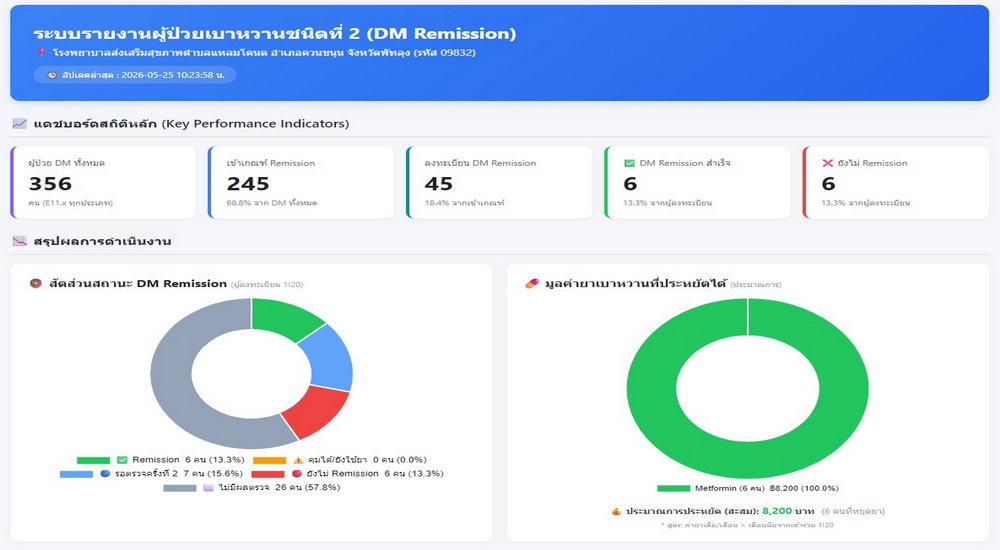Click the 'Remission 6 คน (13.3%)' legend label

coord(189,459)
